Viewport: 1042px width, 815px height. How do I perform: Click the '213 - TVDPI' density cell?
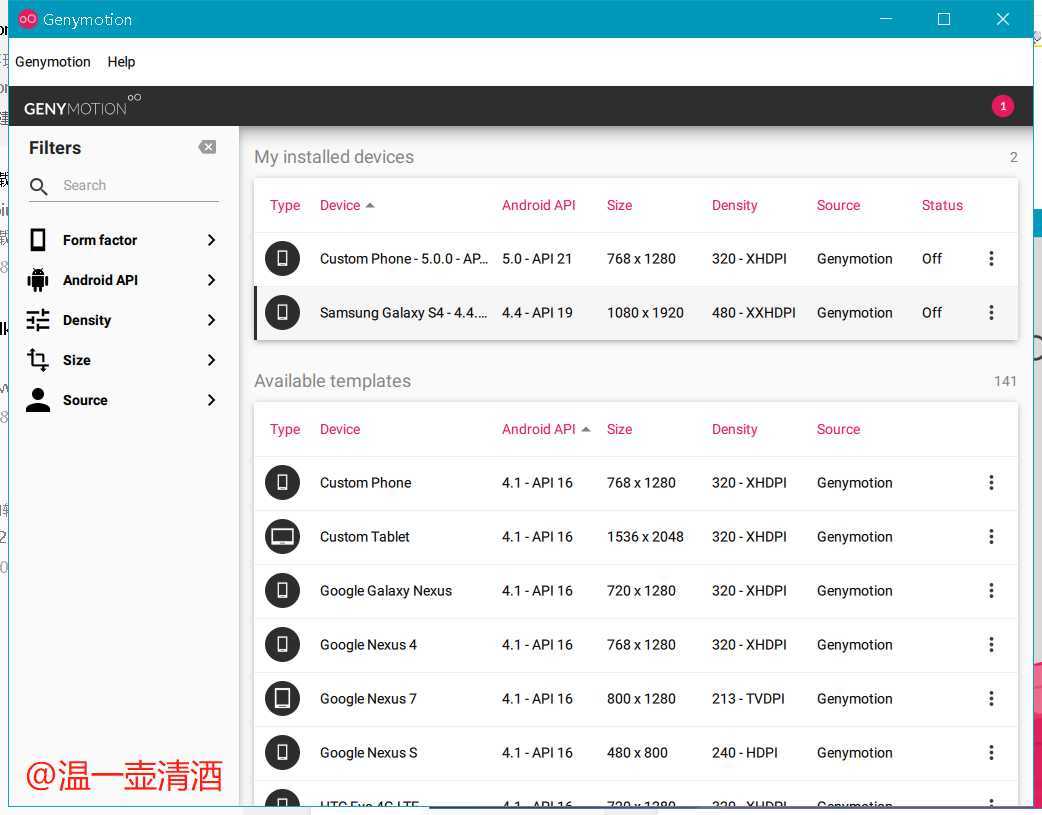(748, 698)
